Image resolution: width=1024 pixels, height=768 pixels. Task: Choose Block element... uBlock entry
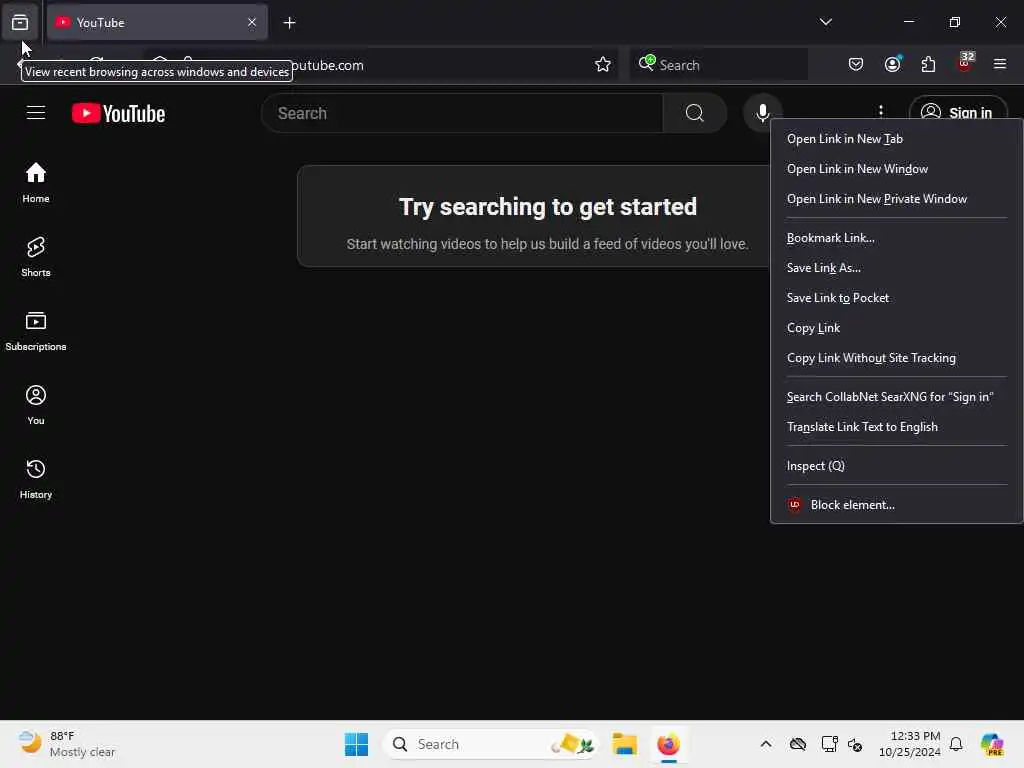tap(896, 505)
